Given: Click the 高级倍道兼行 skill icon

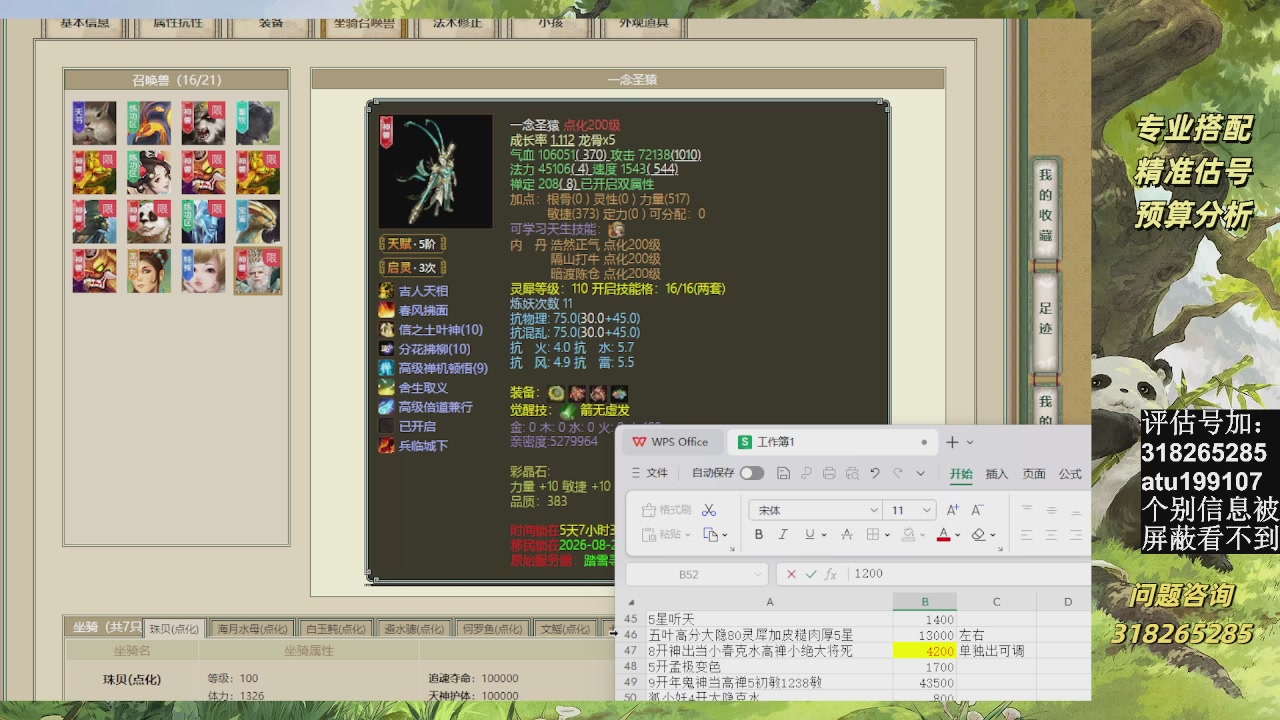Looking at the screenshot, I should coord(387,407).
